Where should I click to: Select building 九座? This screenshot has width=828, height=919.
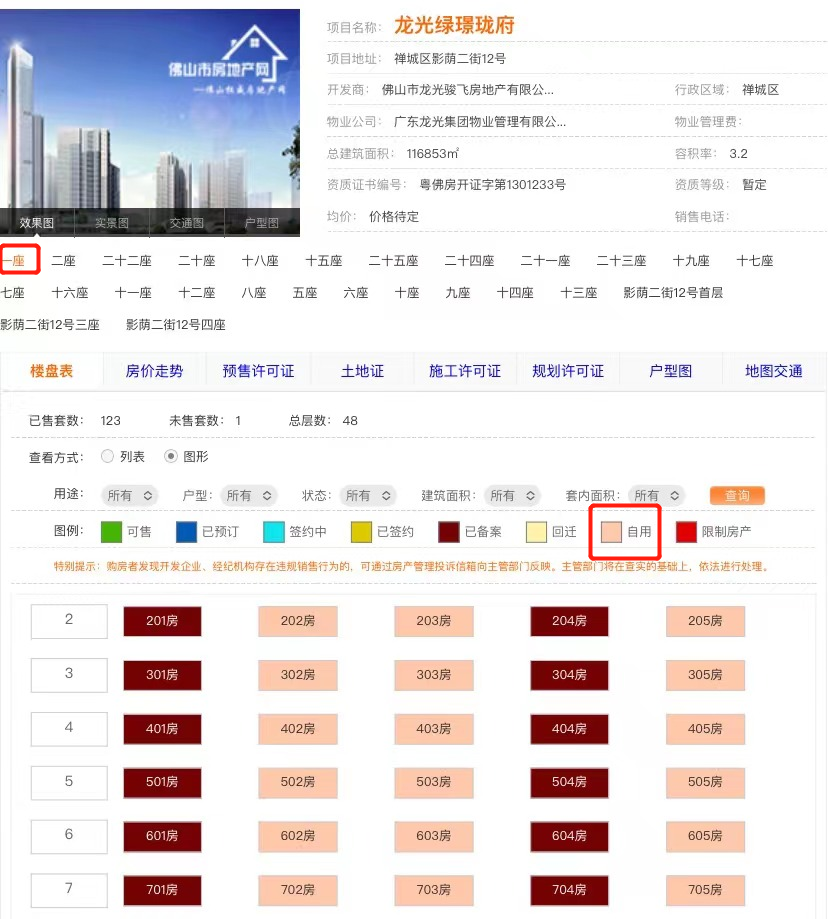[458, 292]
